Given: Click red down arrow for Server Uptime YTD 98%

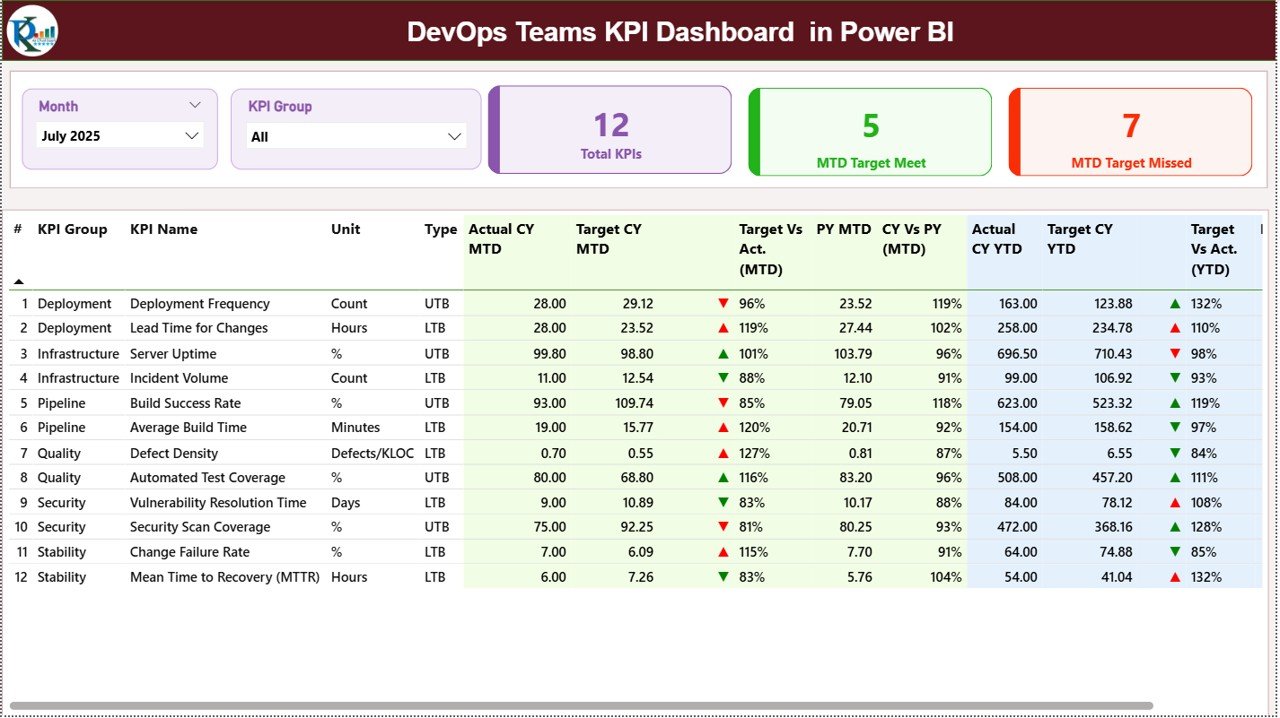Looking at the screenshot, I should (x=1176, y=353).
